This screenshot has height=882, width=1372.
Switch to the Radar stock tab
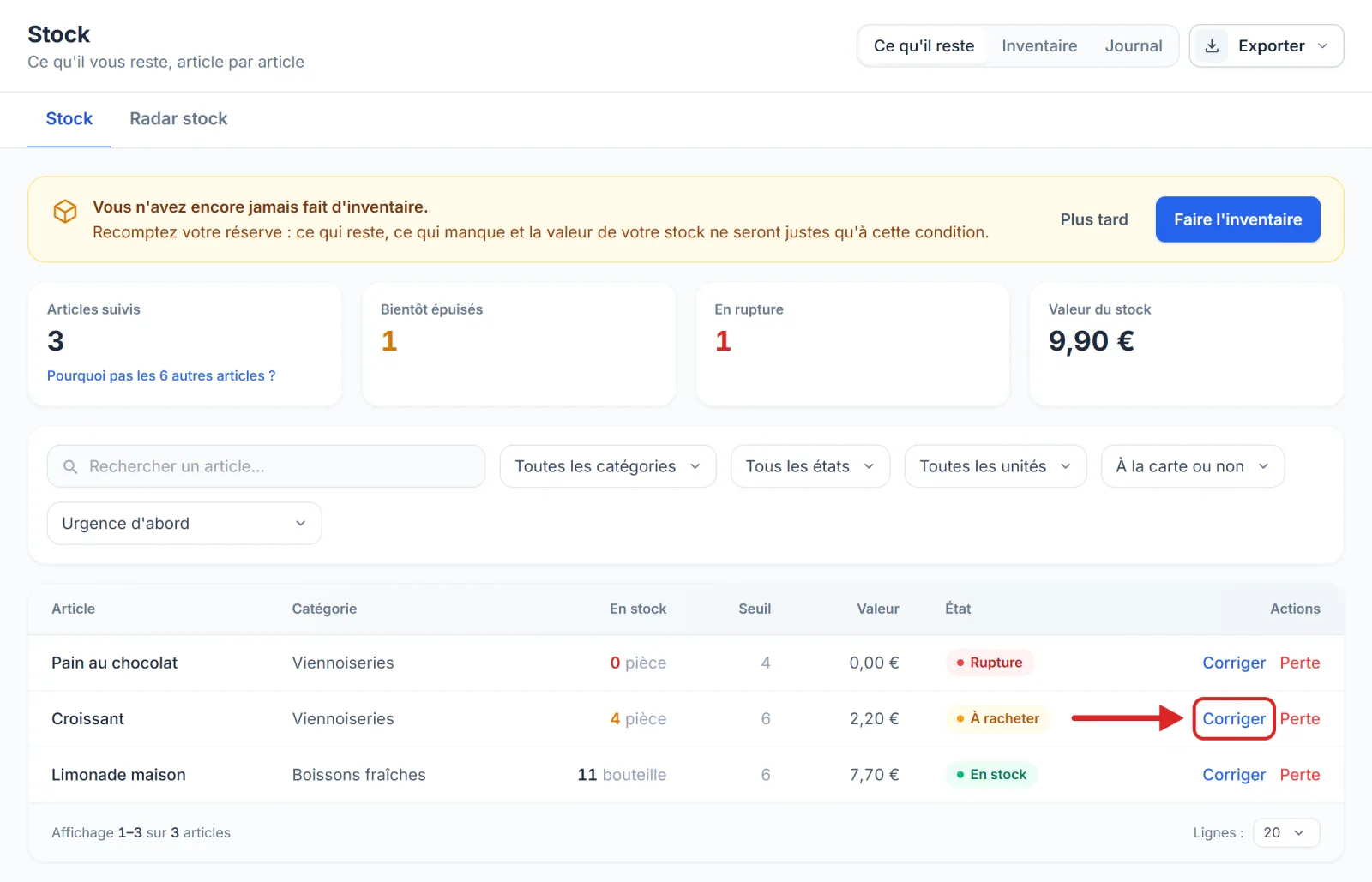pyautogui.click(x=178, y=119)
